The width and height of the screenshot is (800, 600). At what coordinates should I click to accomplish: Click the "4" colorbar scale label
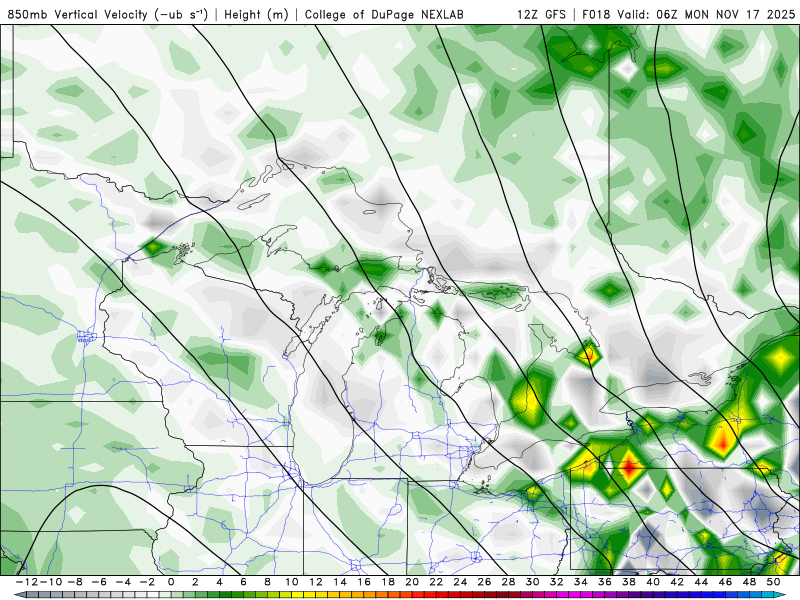[x=219, y=582]
